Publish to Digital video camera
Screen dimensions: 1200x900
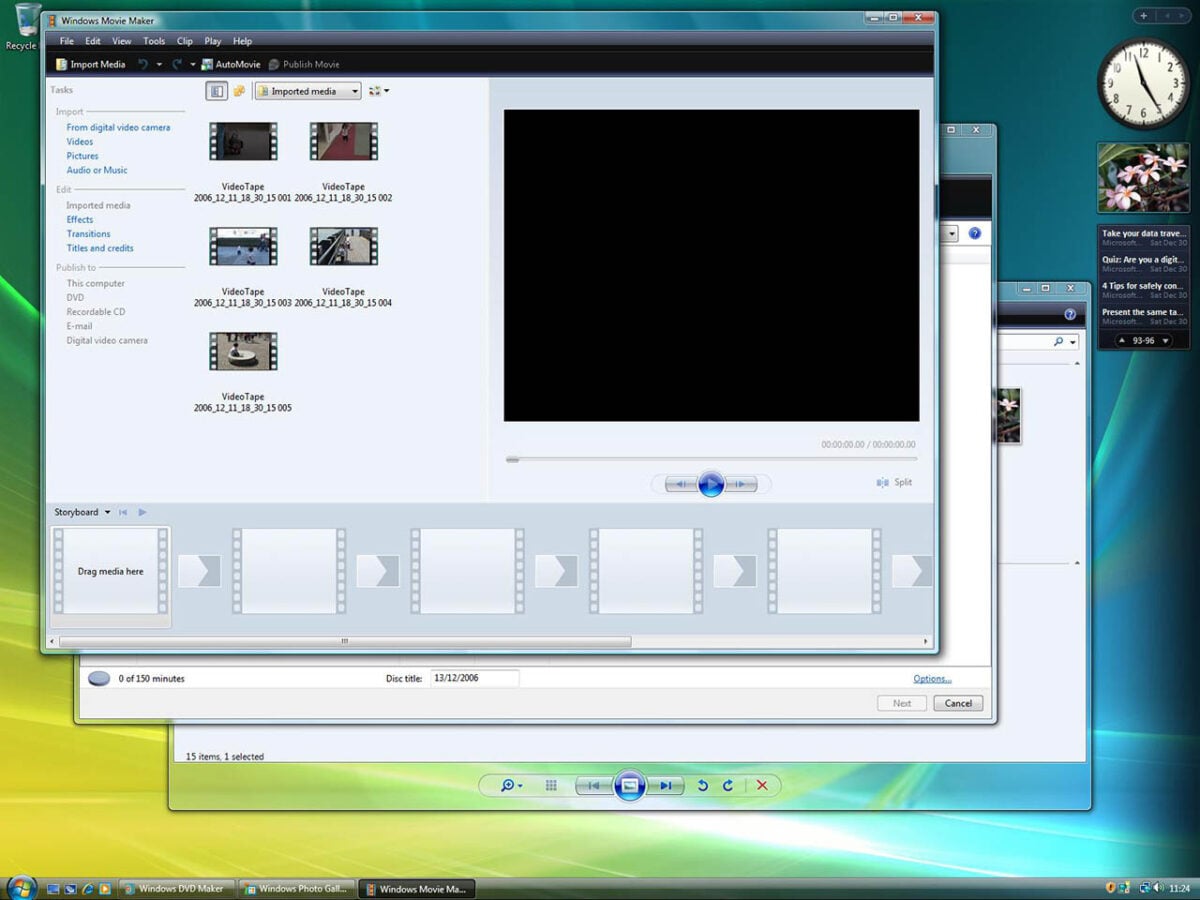[107, 341]
